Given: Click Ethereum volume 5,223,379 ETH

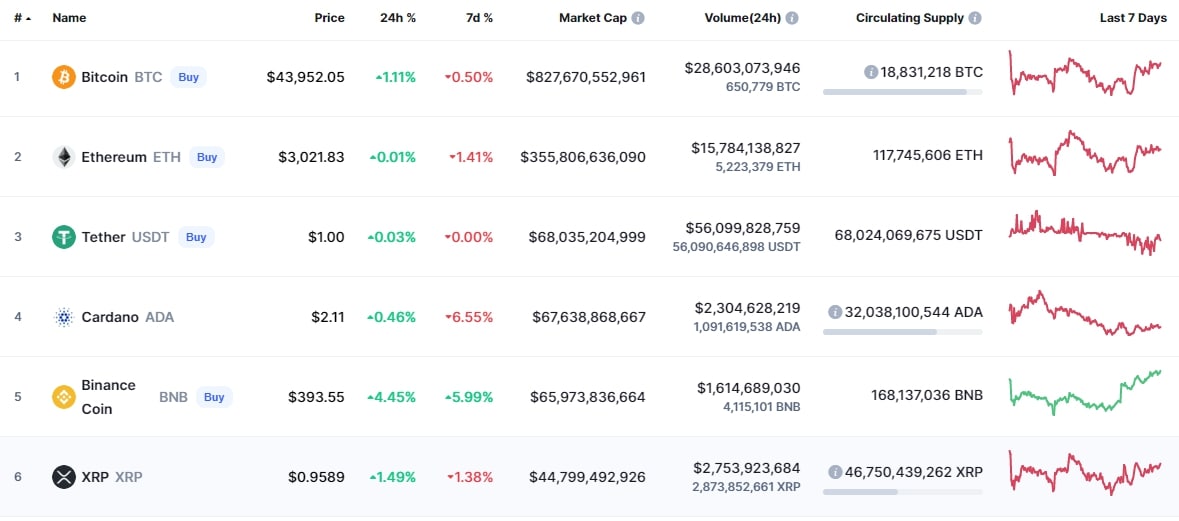Looking at the screenshot, I should (759, 168).
